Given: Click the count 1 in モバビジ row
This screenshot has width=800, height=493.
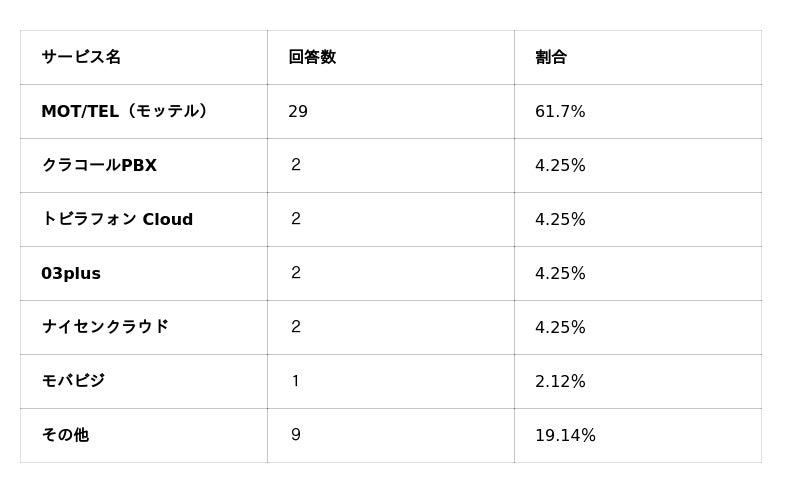Looking at the screenshot, I should tap(296, 381).
